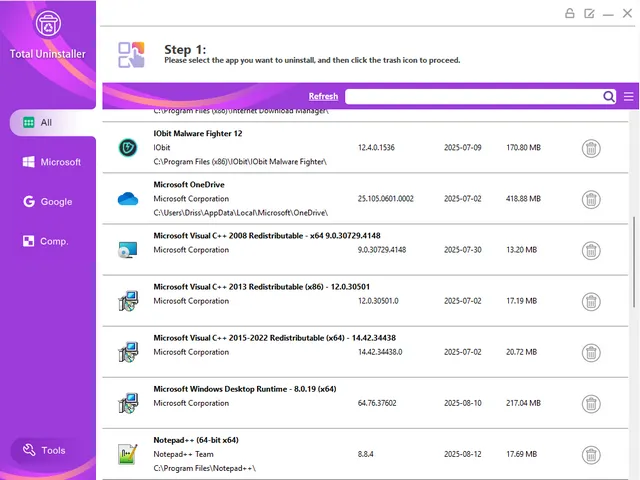Click trash icon for Notepad++
640x480 pixels.
591,455
